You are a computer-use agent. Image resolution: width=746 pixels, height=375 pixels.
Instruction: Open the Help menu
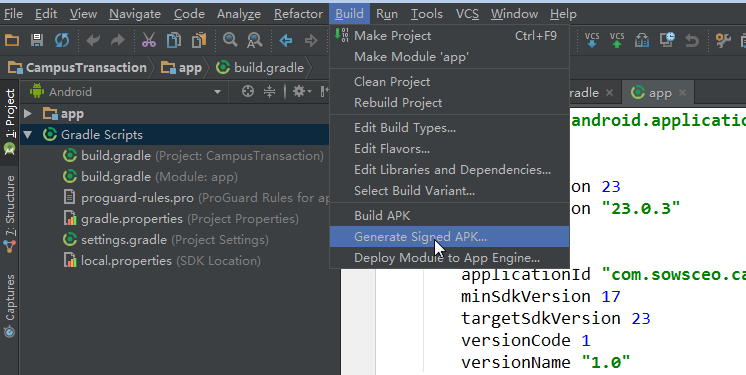click(563, 14)
